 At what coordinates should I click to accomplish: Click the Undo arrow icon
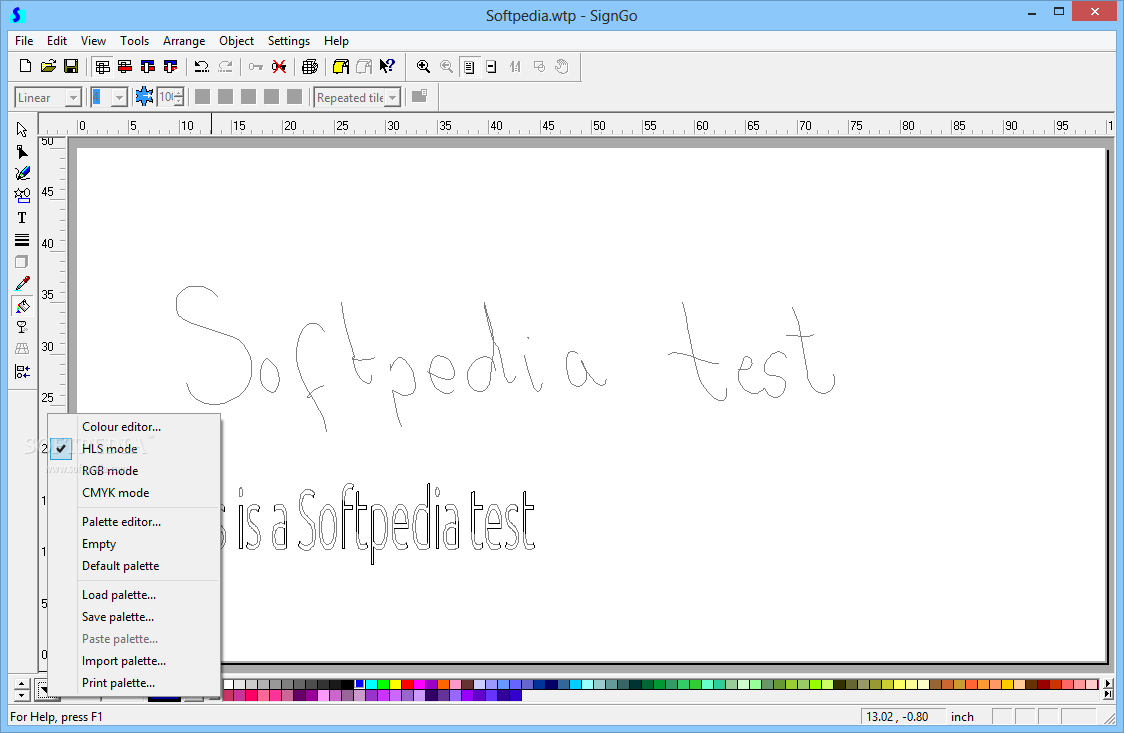click(201, 67)
